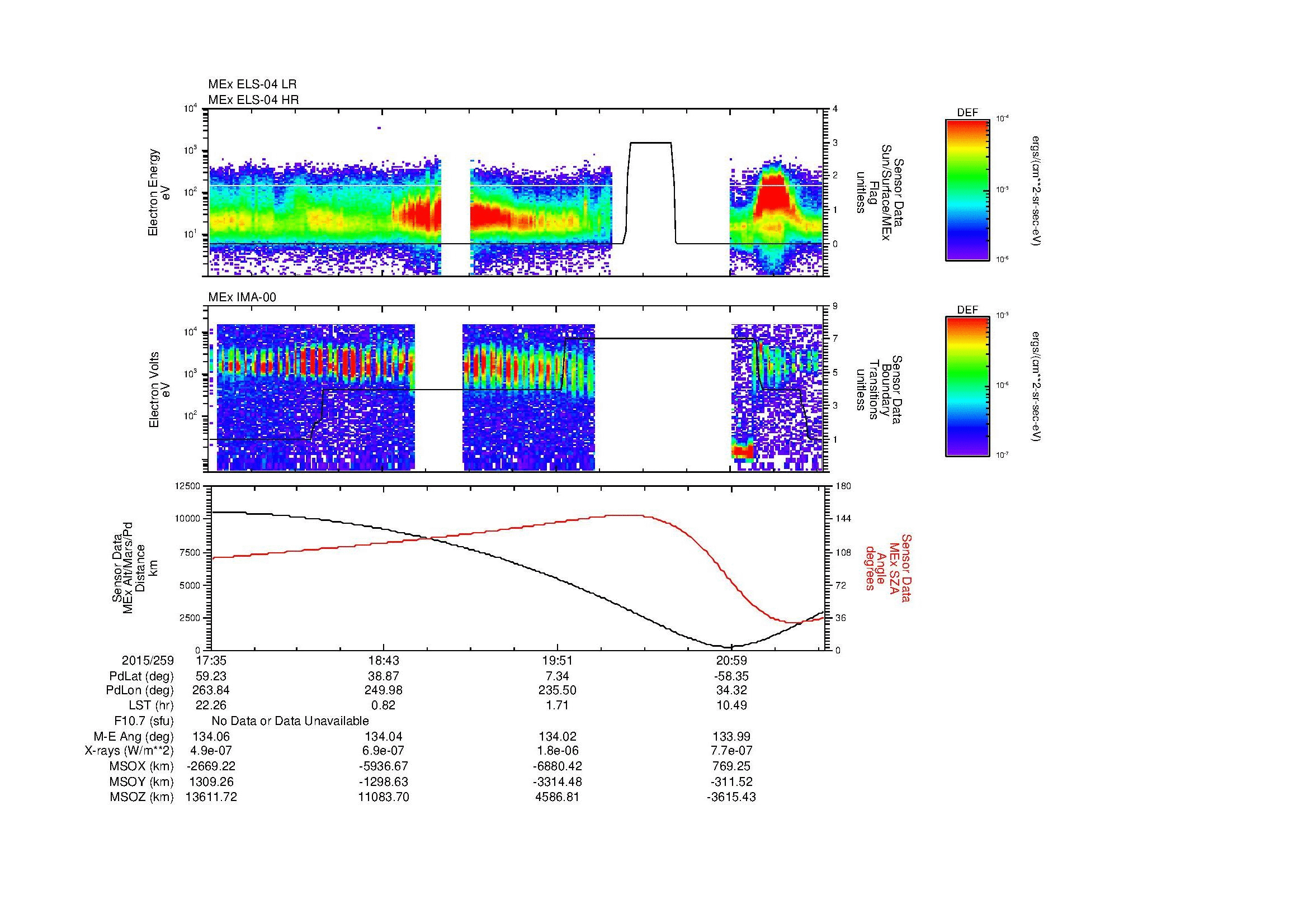Click the '2015/259' date label
The width and height of the screenshot is (1308, 924).
pos(148,660)
